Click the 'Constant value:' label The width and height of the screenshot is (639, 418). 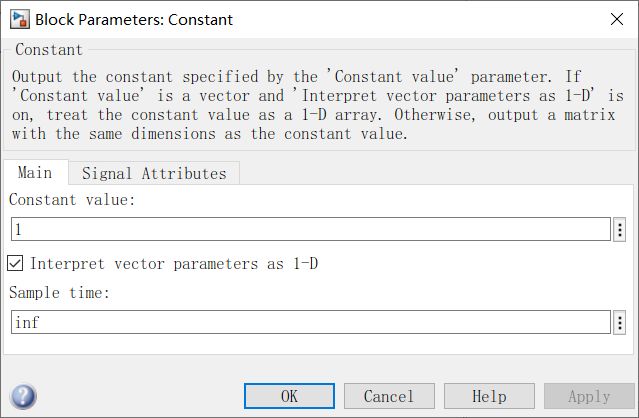click(71, 200)
